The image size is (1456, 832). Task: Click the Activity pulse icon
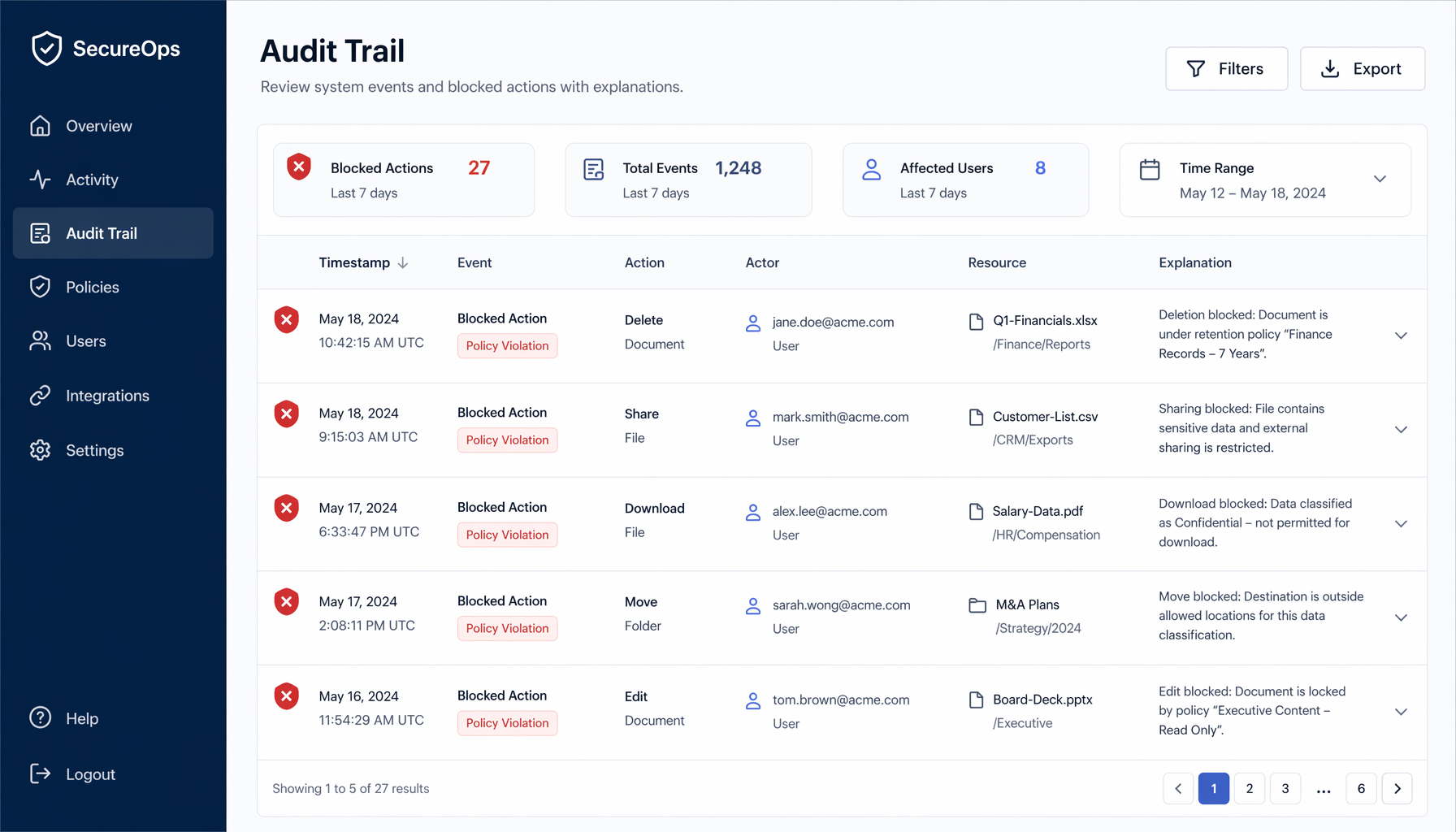[40, 180]
